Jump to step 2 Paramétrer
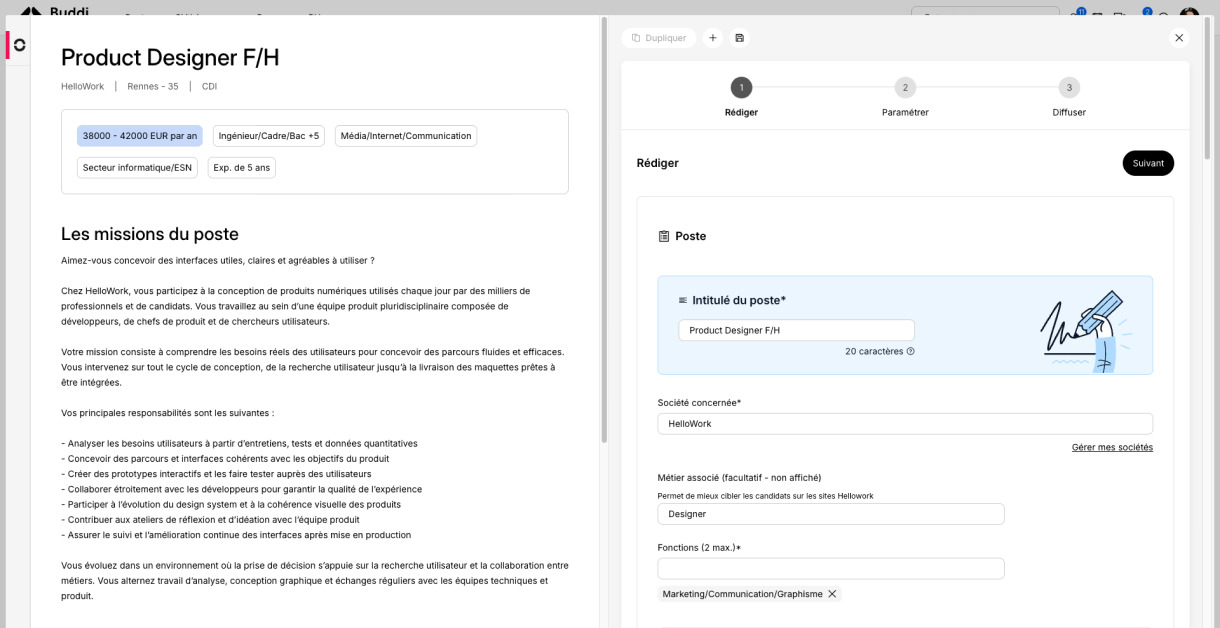Image resolution: width=1220 pixels, height=628 pixels. (905, 88)
